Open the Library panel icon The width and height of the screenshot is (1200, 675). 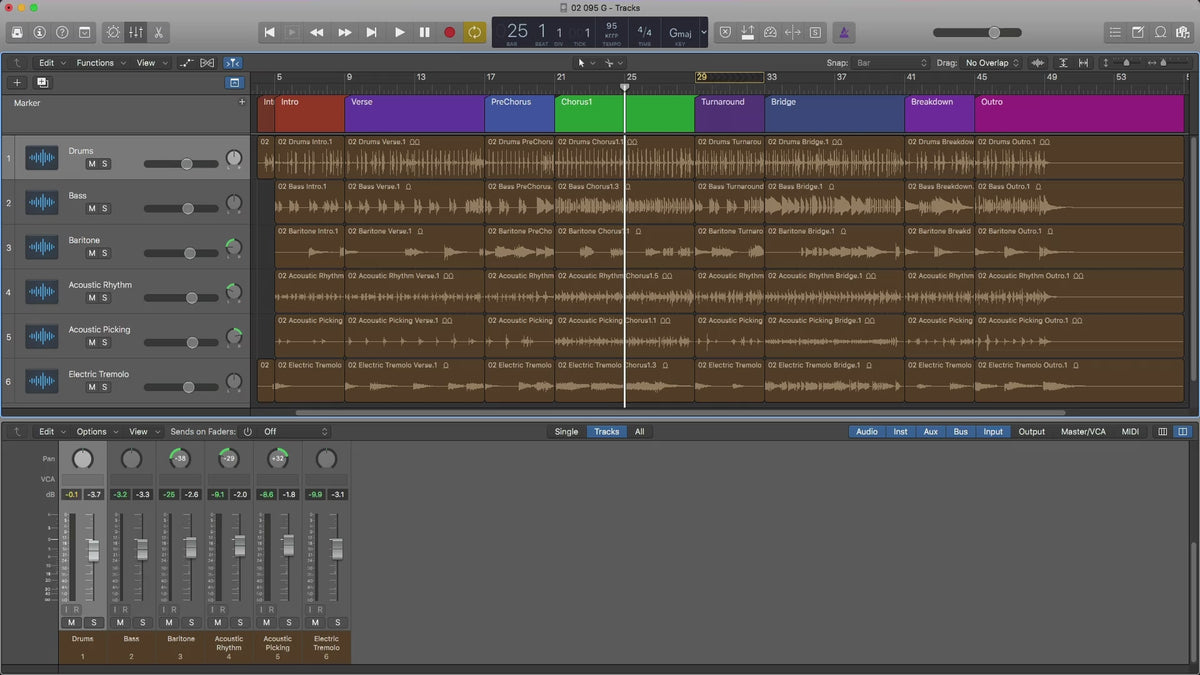click(17, 32)
